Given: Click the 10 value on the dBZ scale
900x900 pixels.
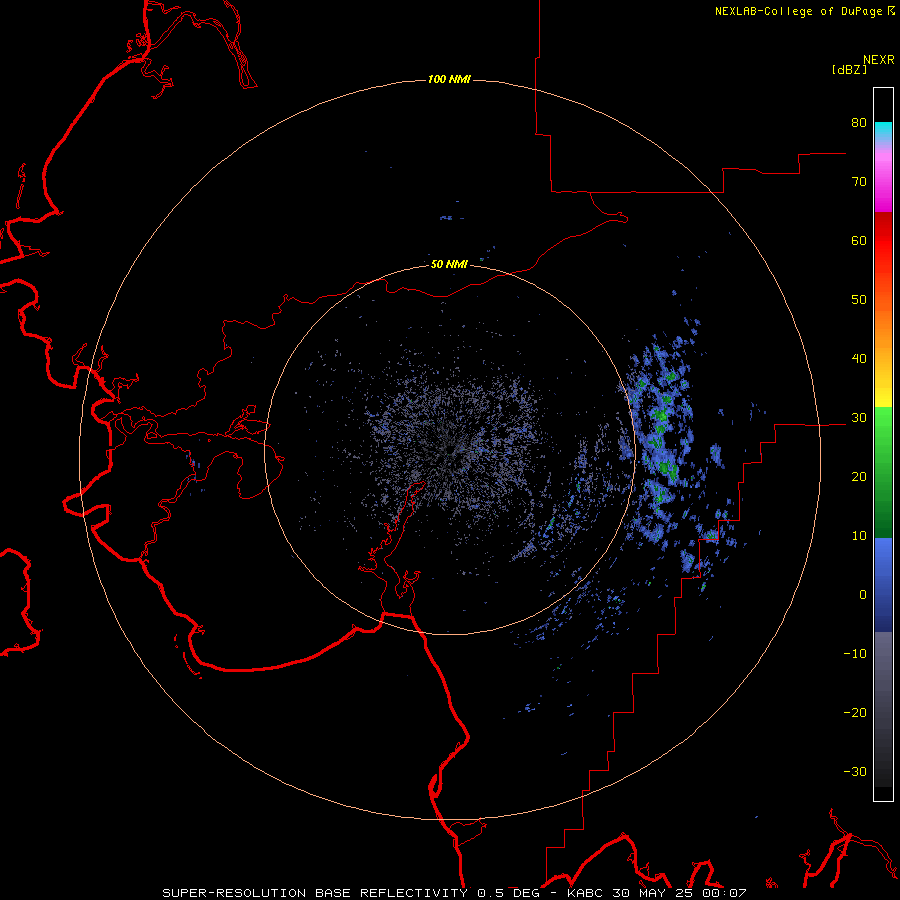Looking at the screenshot, I should pos(859,536).
